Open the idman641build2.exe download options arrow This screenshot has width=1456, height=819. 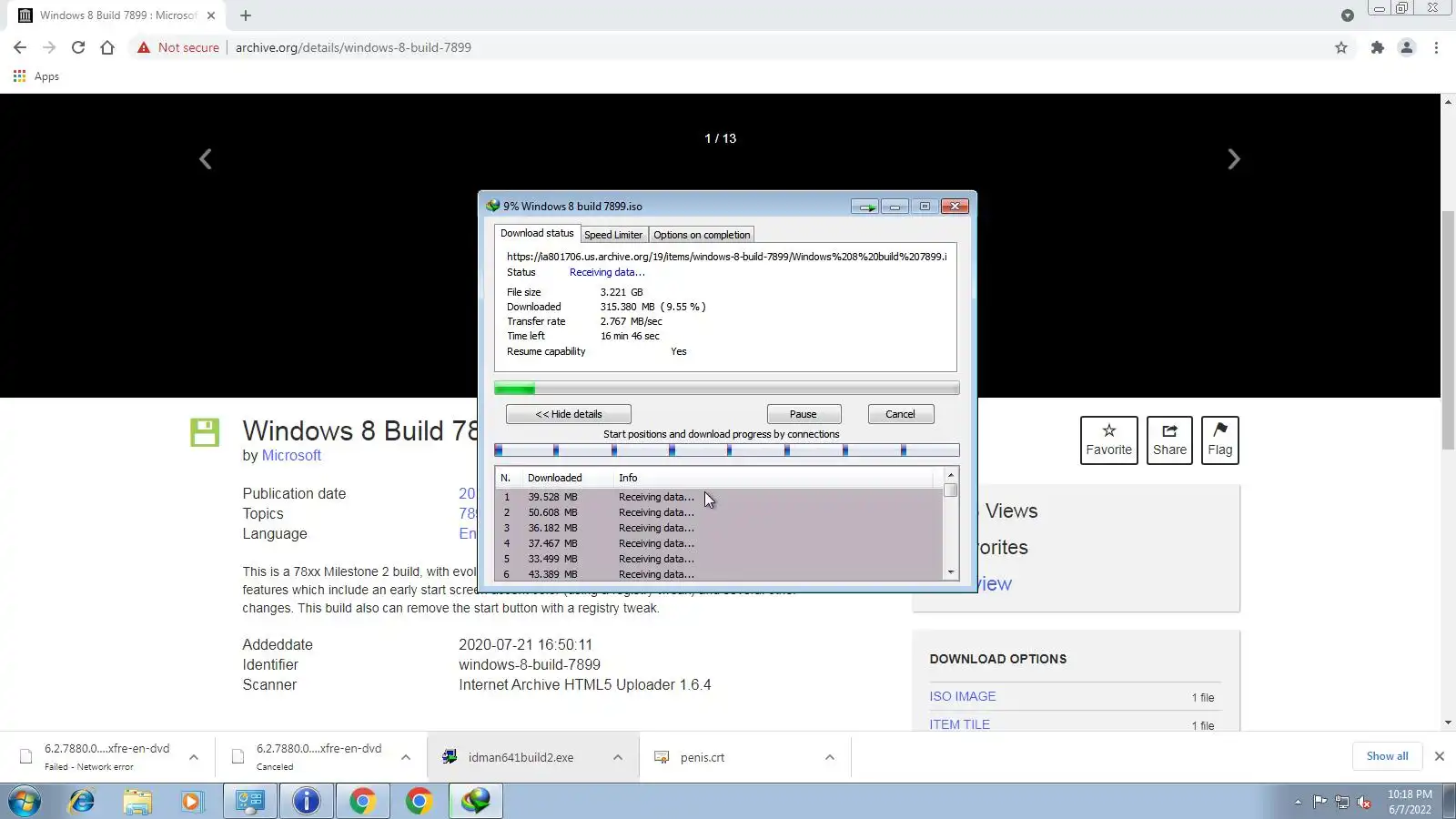(618, 757)
